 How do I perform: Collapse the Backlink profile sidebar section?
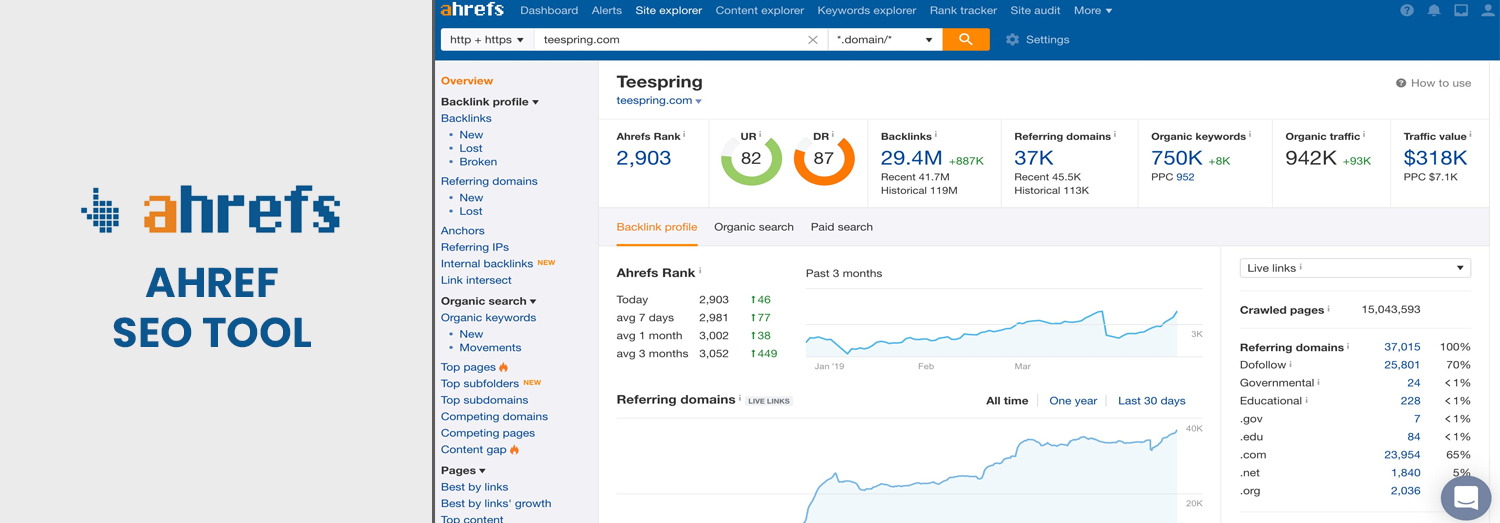(x=490, y=102)
